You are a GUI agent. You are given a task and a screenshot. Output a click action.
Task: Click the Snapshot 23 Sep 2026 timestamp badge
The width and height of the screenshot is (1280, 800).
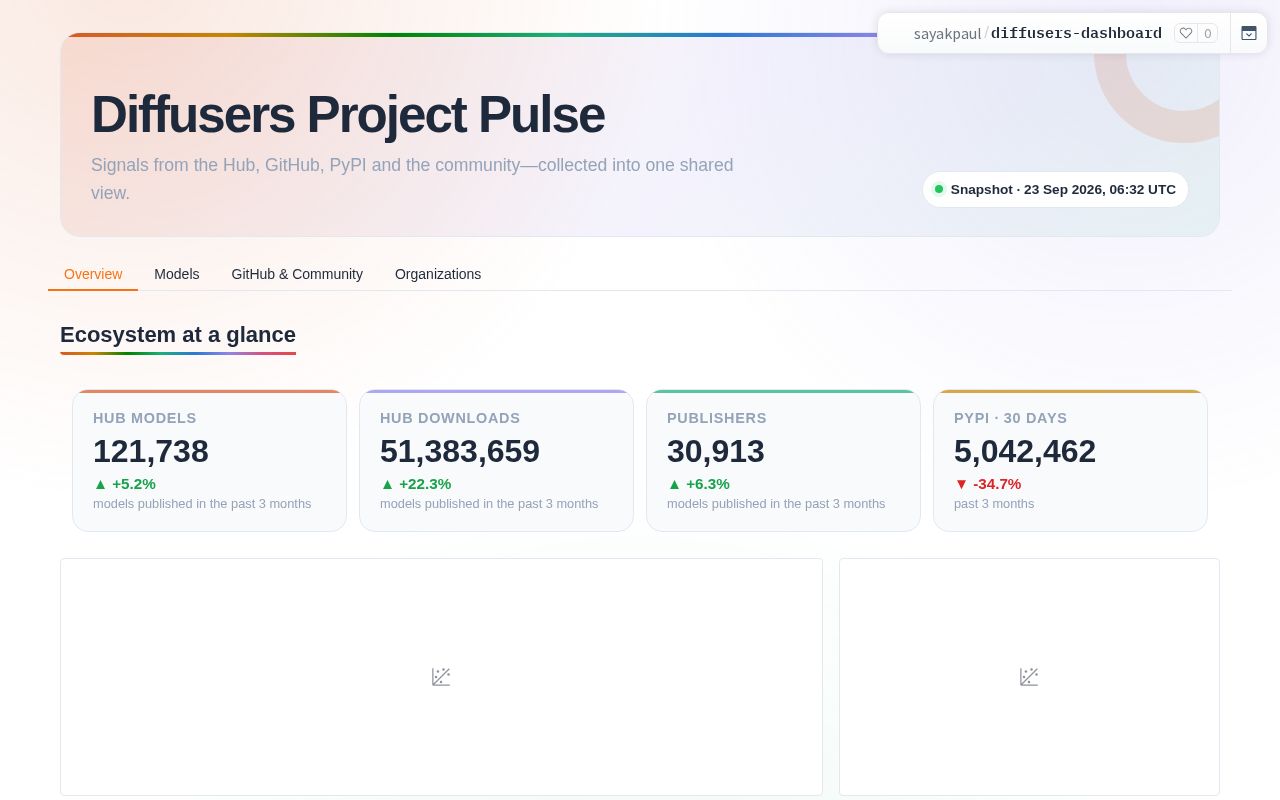tap(1055, 189)
